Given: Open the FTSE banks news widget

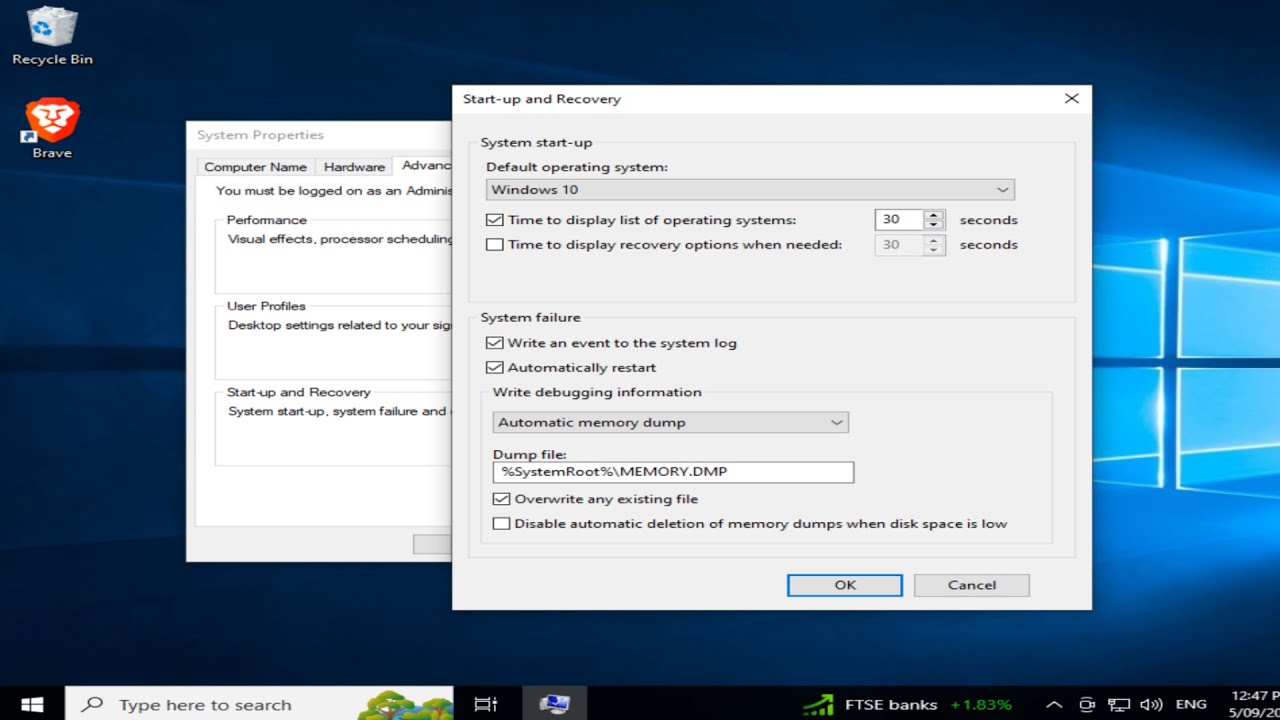Looking at the screenshot, I should pos(908,704).
